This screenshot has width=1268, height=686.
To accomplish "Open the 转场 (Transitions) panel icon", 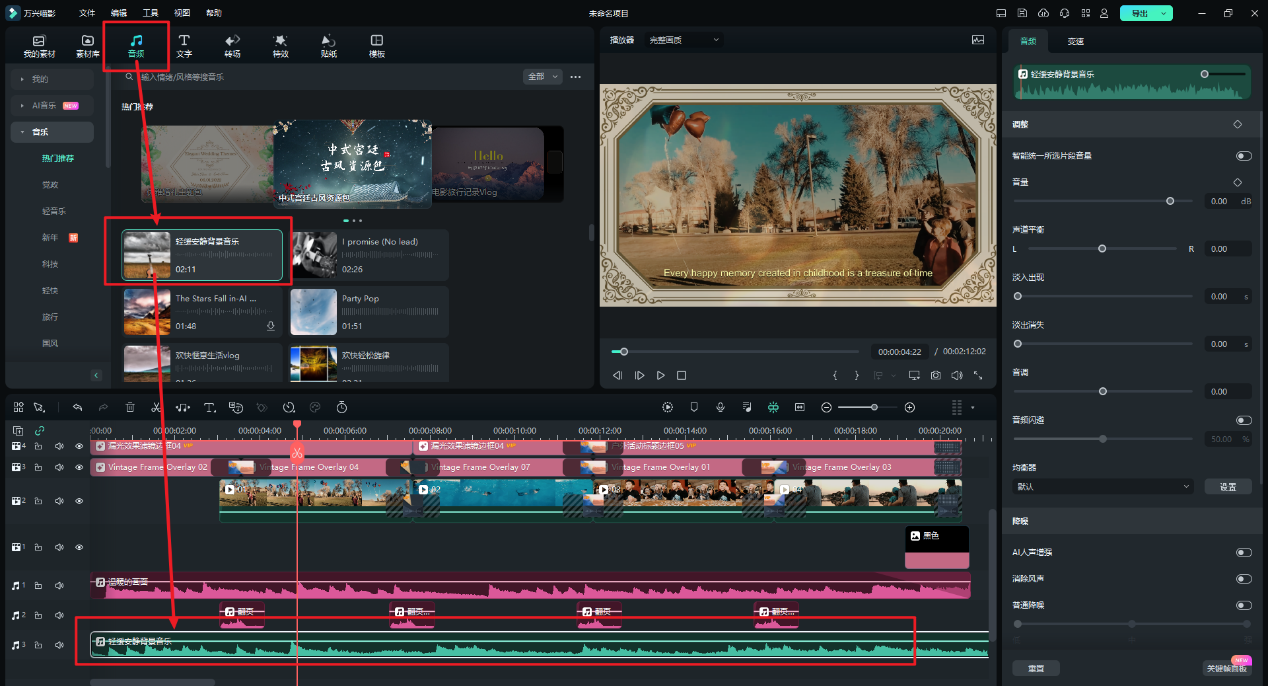I will pos(232,45).
